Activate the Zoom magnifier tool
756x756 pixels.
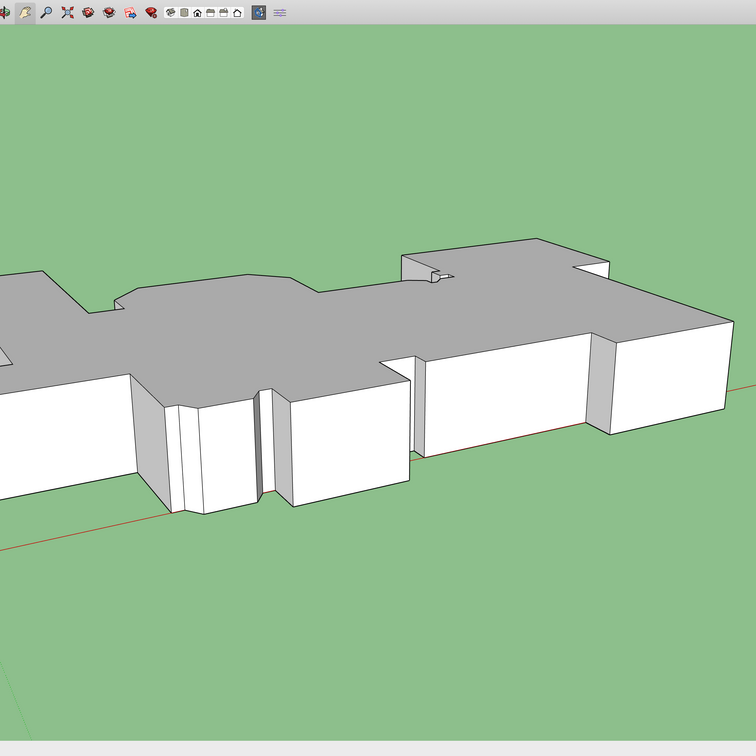(46, 13)
